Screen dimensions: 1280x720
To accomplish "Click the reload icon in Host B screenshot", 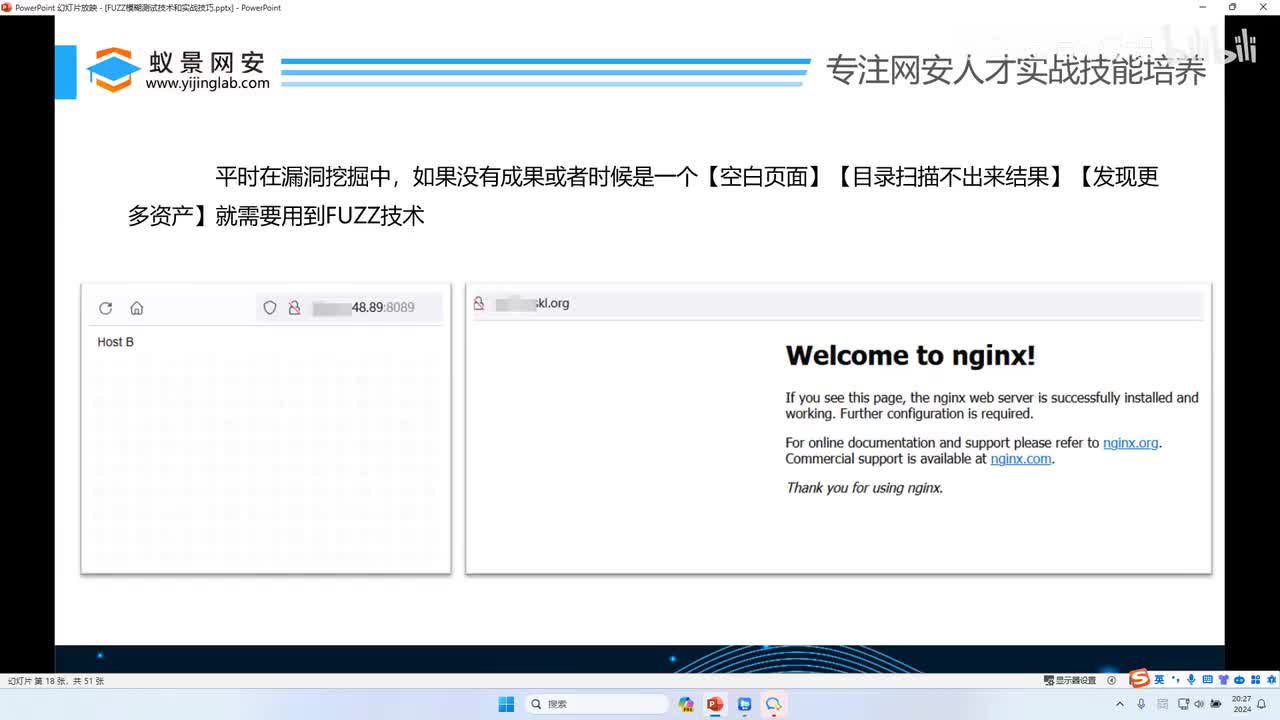I will (x=105, y=308).
